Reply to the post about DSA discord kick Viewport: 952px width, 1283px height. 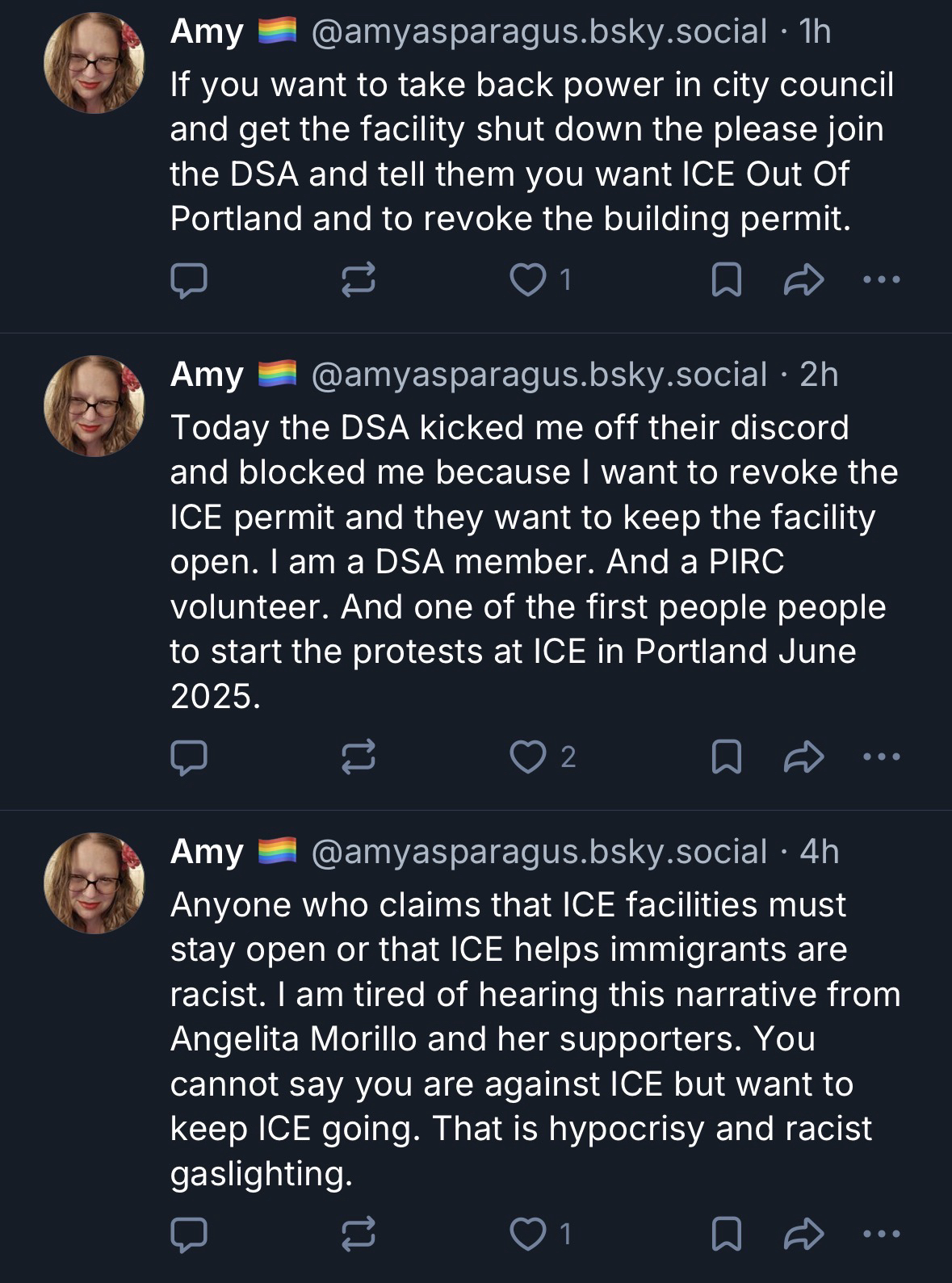point(189,757)
